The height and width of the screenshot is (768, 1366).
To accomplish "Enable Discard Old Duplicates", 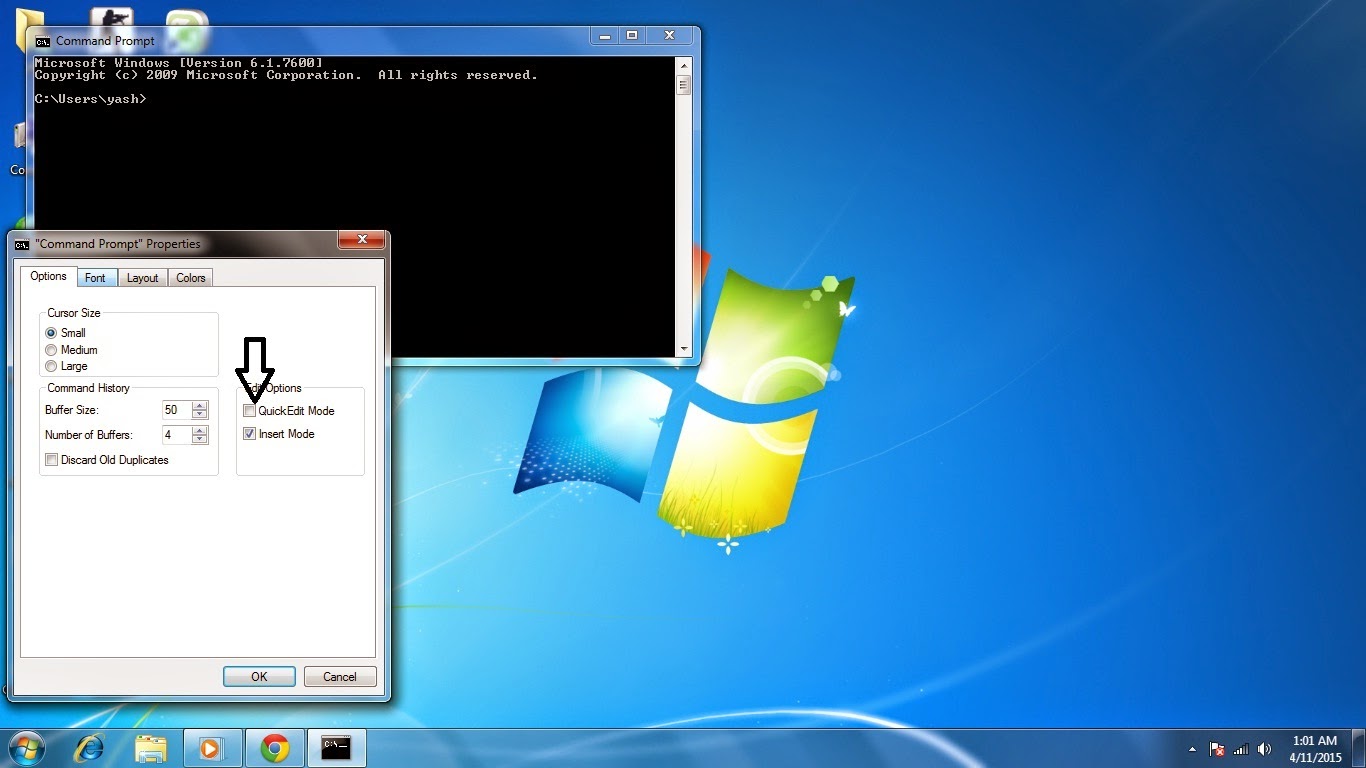I will point(51,460).
